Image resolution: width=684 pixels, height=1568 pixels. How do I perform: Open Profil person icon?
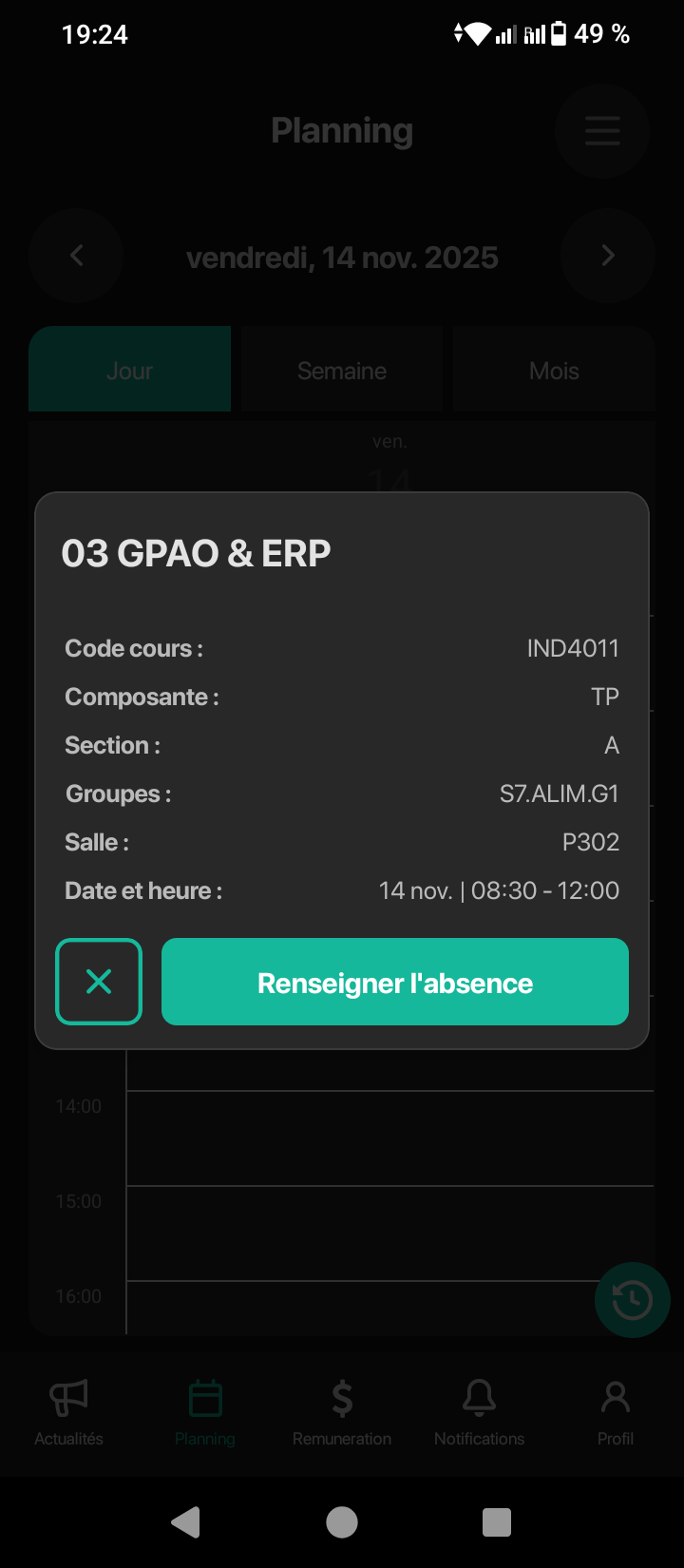click(616, 1398)
